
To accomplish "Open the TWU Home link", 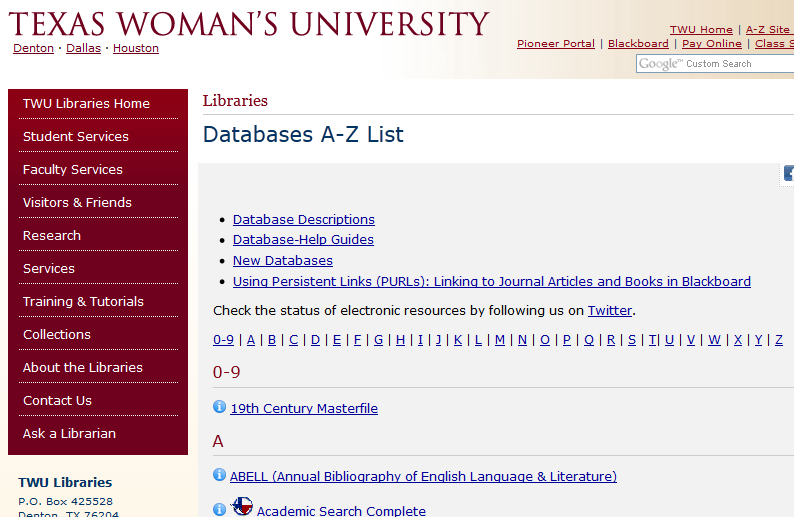I will coord(701,29).
